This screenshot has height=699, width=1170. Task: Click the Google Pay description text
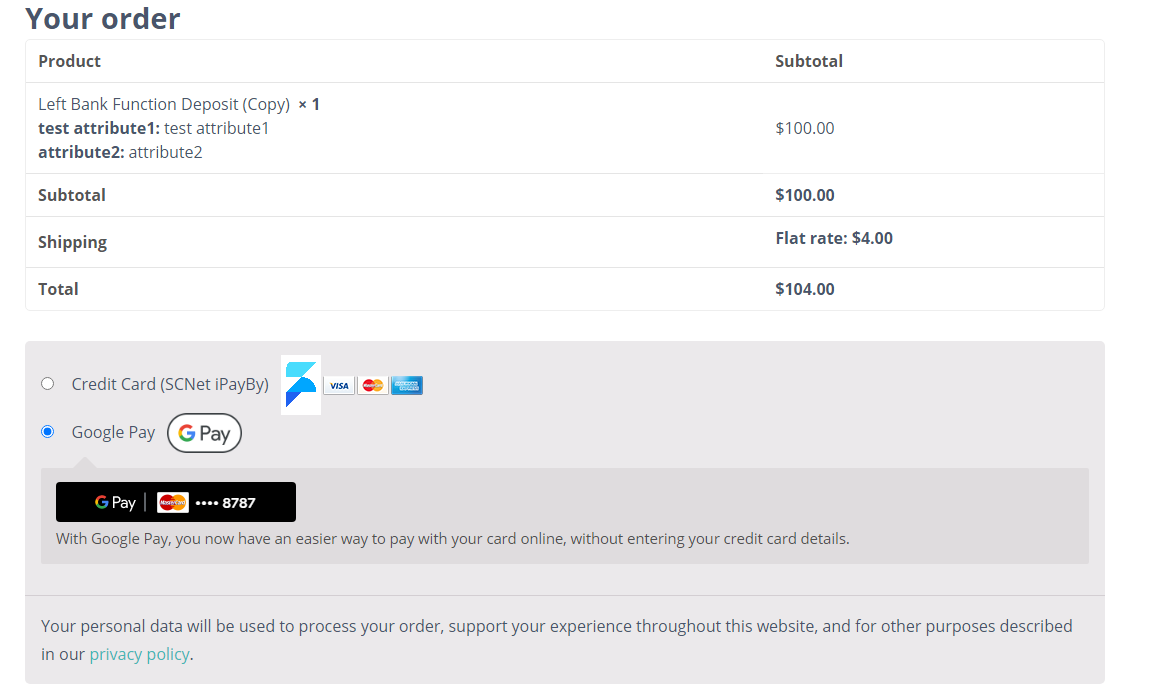pyautogui.click(x=452, y=538)
